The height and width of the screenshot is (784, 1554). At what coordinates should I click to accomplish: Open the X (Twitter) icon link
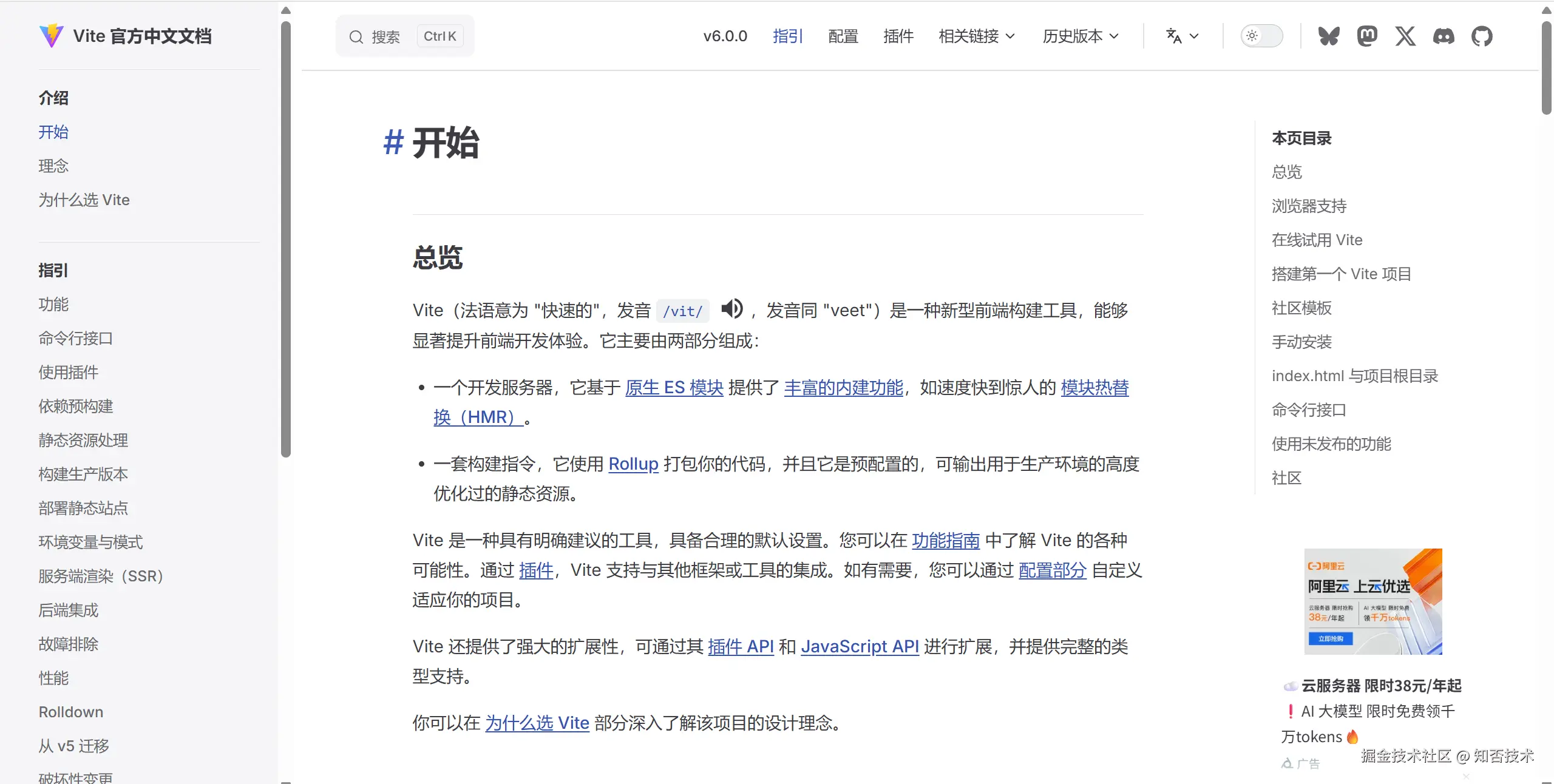[1405, 36]
